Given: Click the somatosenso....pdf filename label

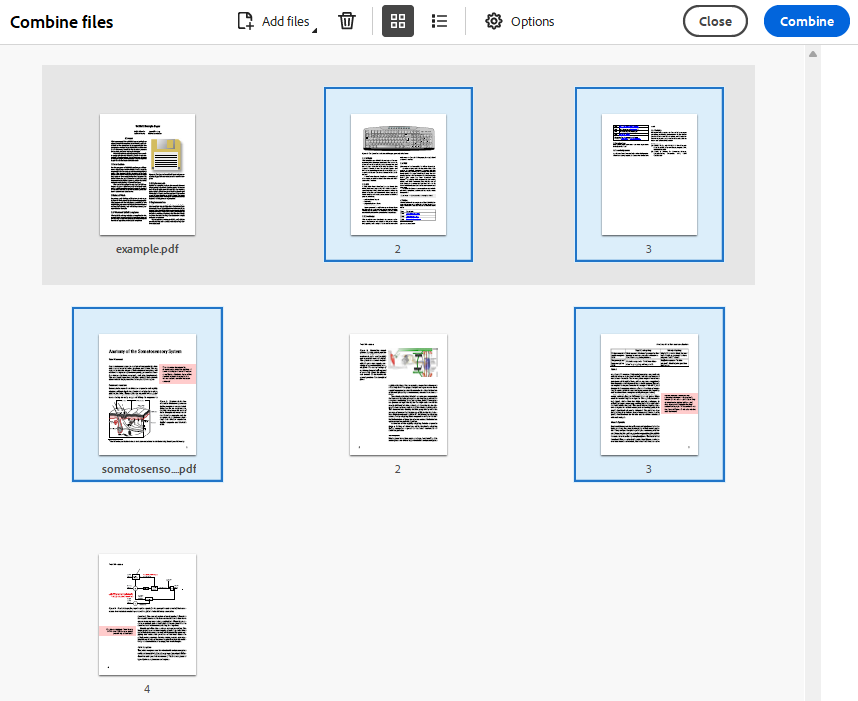Looking at the screenshot, I should (147, 470).
